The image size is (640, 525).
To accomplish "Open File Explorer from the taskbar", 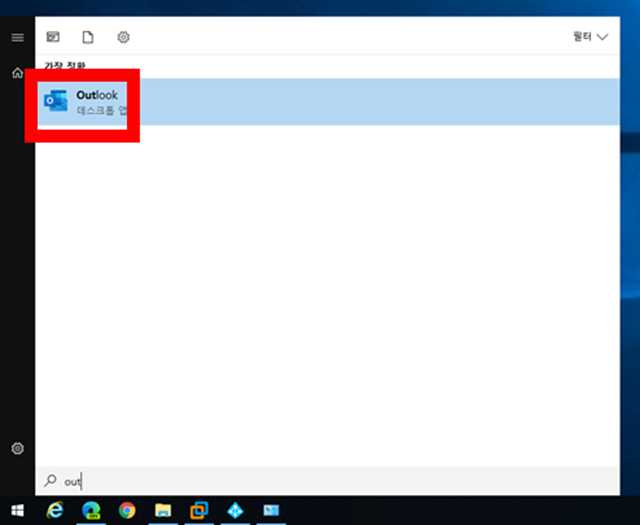I will pyautogui.click(x=163, y=510).
